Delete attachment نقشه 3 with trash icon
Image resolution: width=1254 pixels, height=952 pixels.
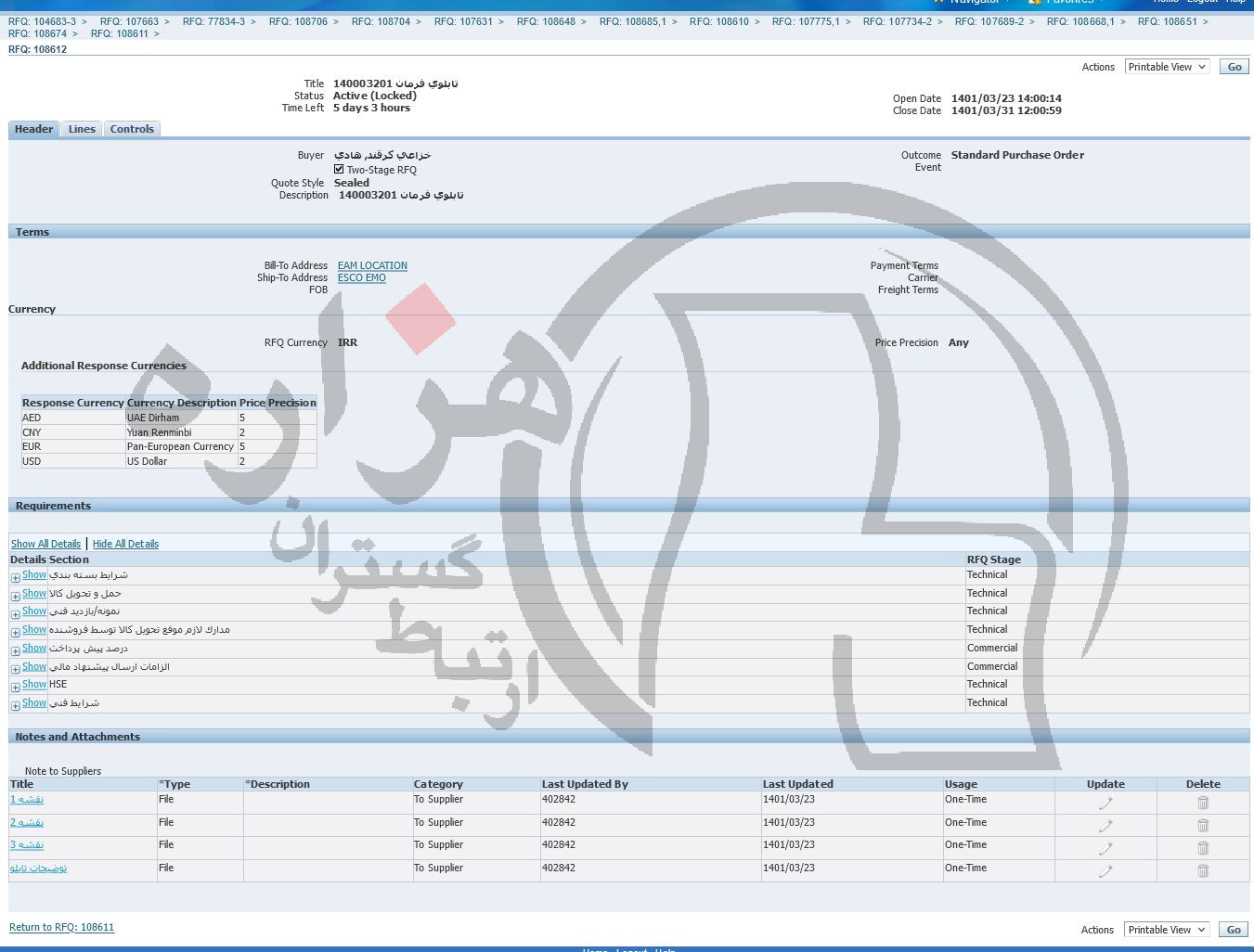[x=1203, y=848]
